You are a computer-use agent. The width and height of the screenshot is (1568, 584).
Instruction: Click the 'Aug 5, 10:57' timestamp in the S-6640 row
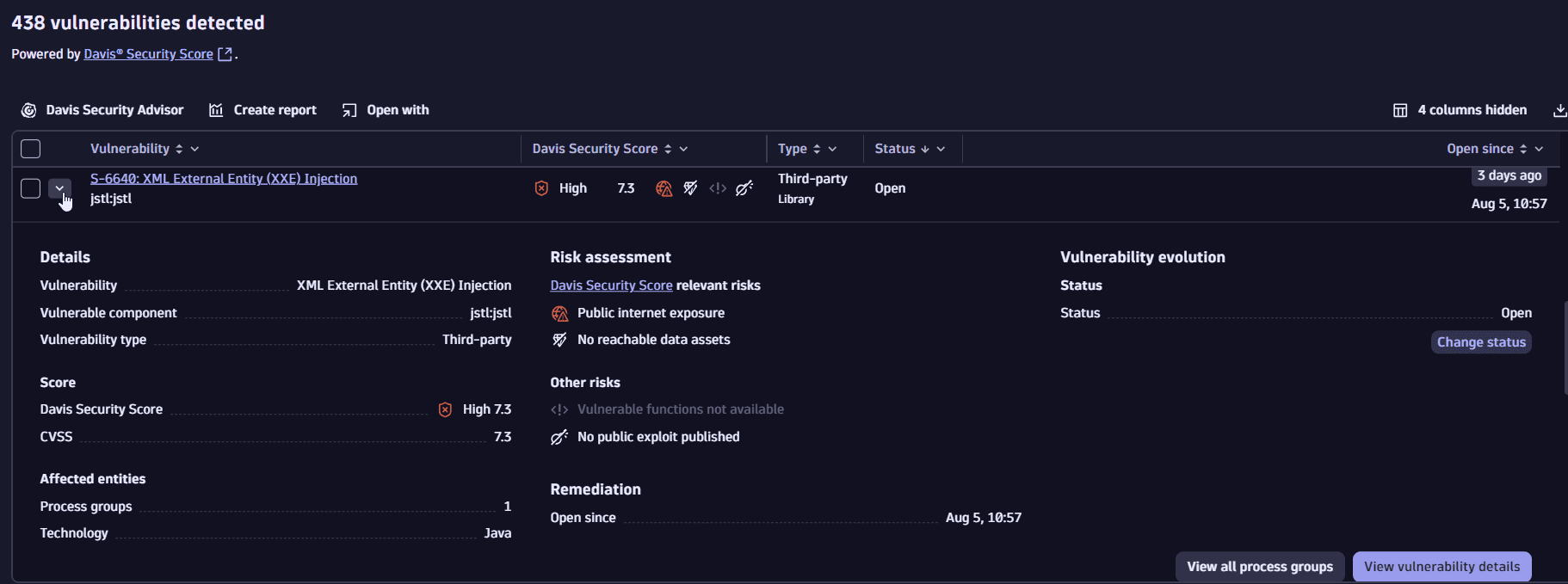point(1509,204)
